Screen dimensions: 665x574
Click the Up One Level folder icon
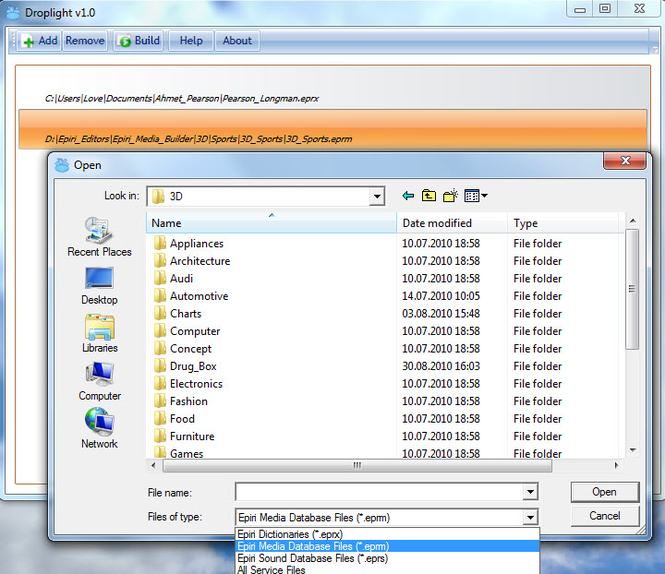429,196
